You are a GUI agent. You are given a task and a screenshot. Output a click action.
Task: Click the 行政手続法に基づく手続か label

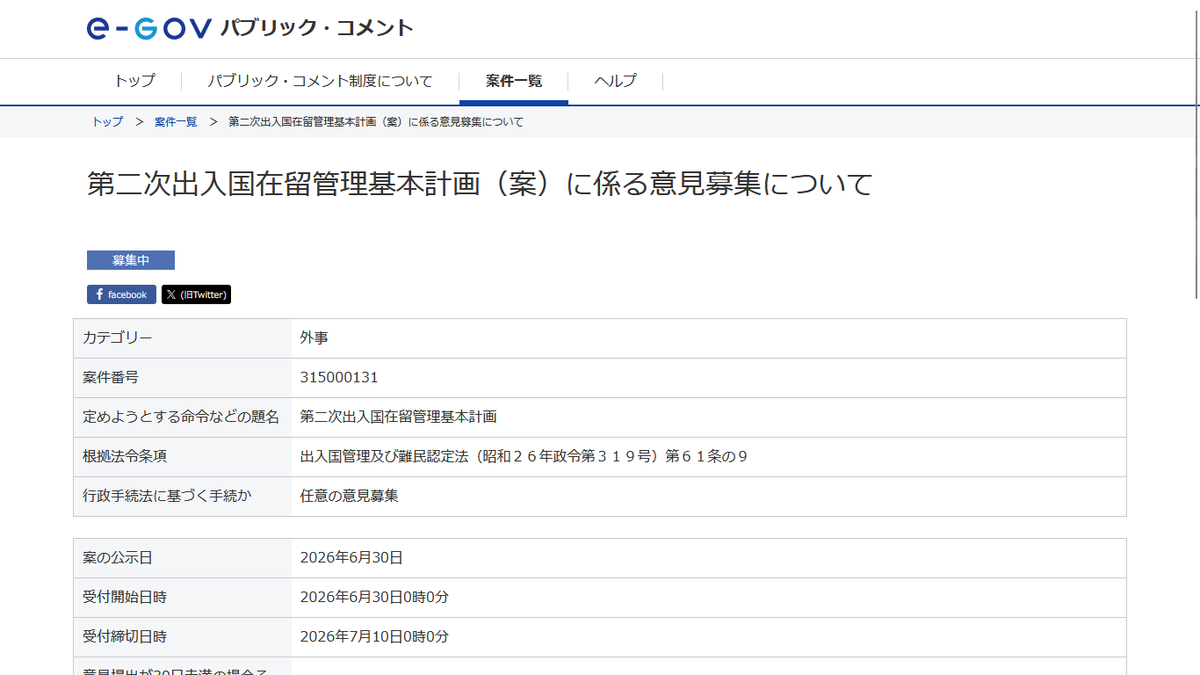pyautogui.click(x=167, y=495)
